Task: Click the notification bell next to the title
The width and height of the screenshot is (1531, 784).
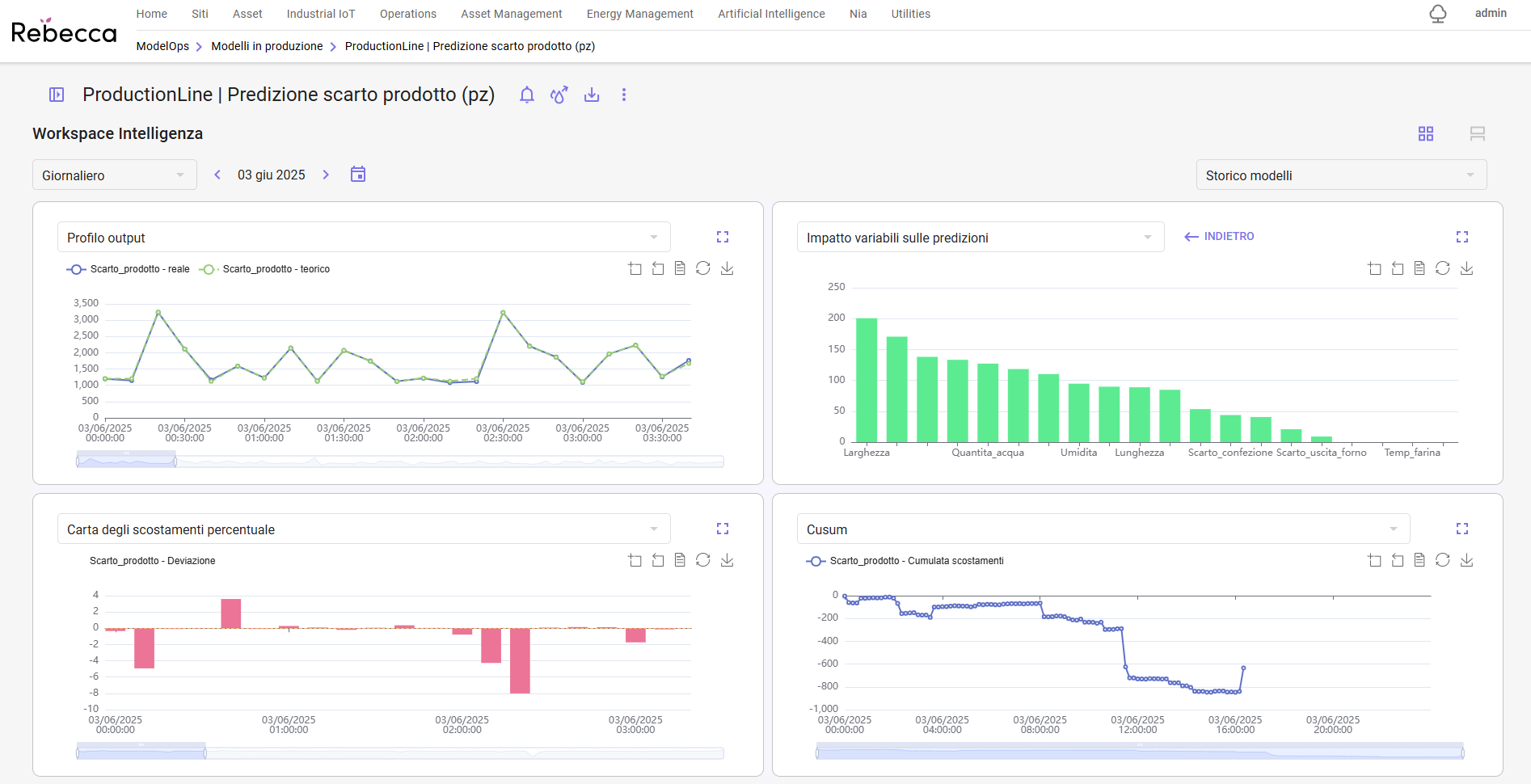Action: click(x=527, y=95)
